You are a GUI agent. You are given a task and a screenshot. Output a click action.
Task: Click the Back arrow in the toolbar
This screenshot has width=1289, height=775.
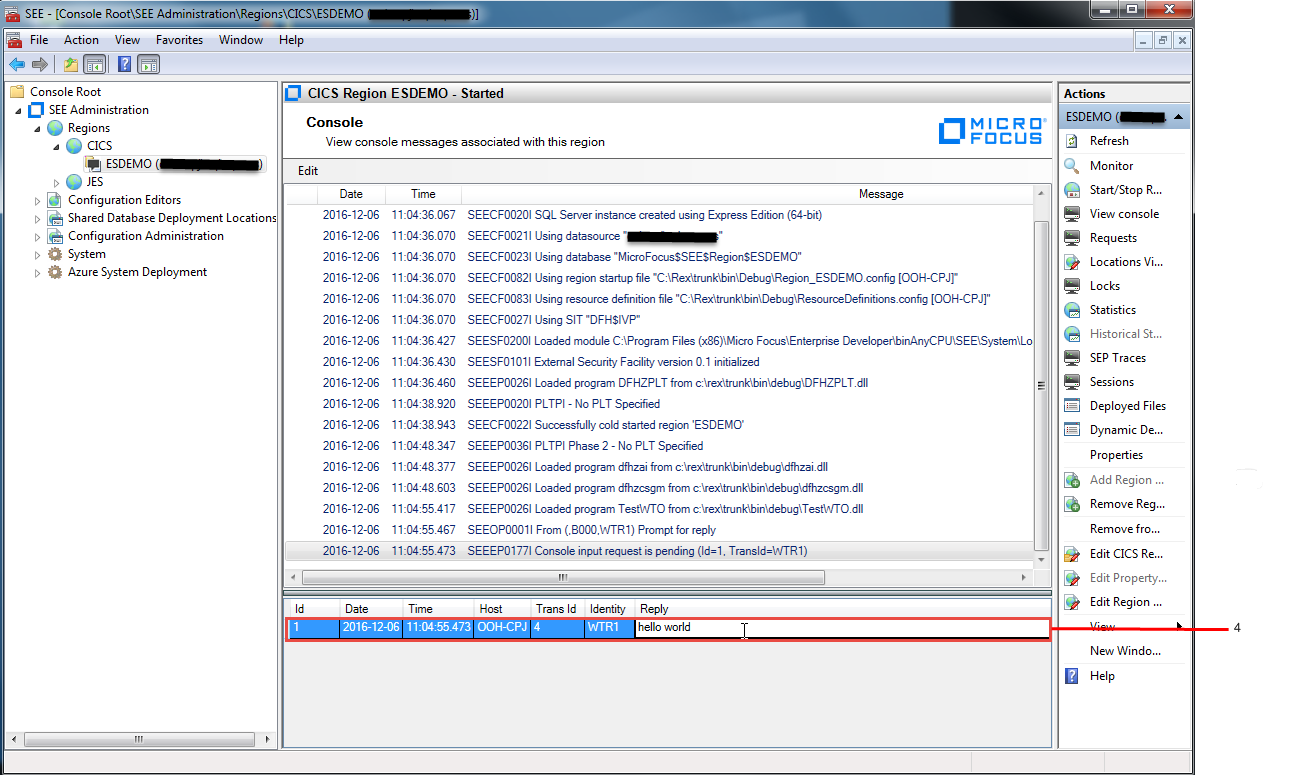coord(17,65)
